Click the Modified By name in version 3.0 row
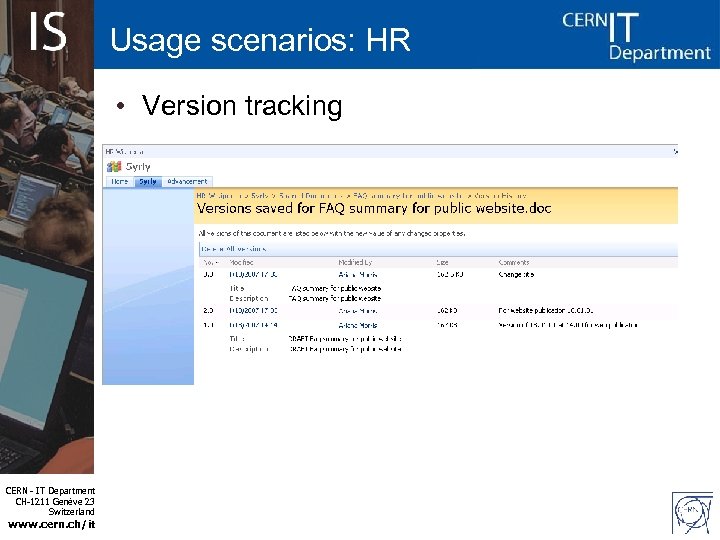Screen dimensions: 720x540 (358, 275)
